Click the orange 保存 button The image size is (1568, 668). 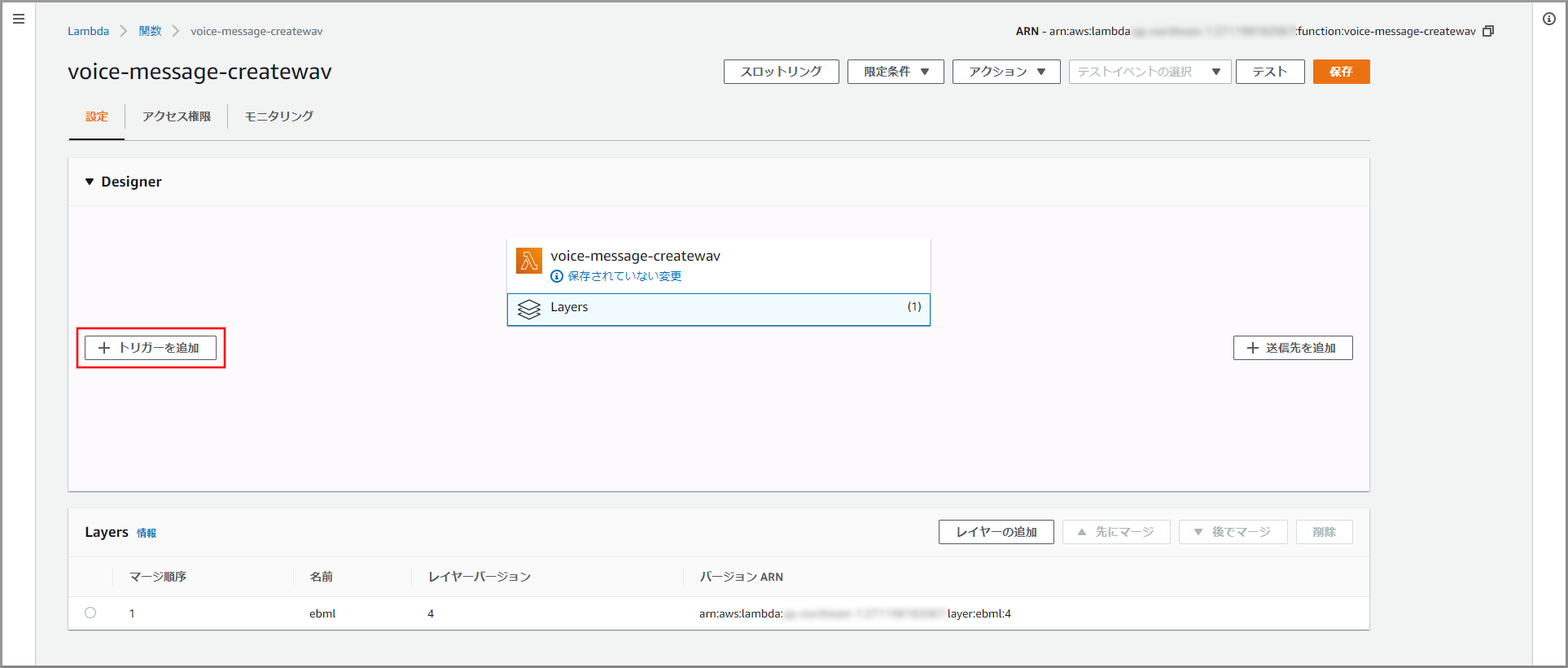[x=1342, y=72]
